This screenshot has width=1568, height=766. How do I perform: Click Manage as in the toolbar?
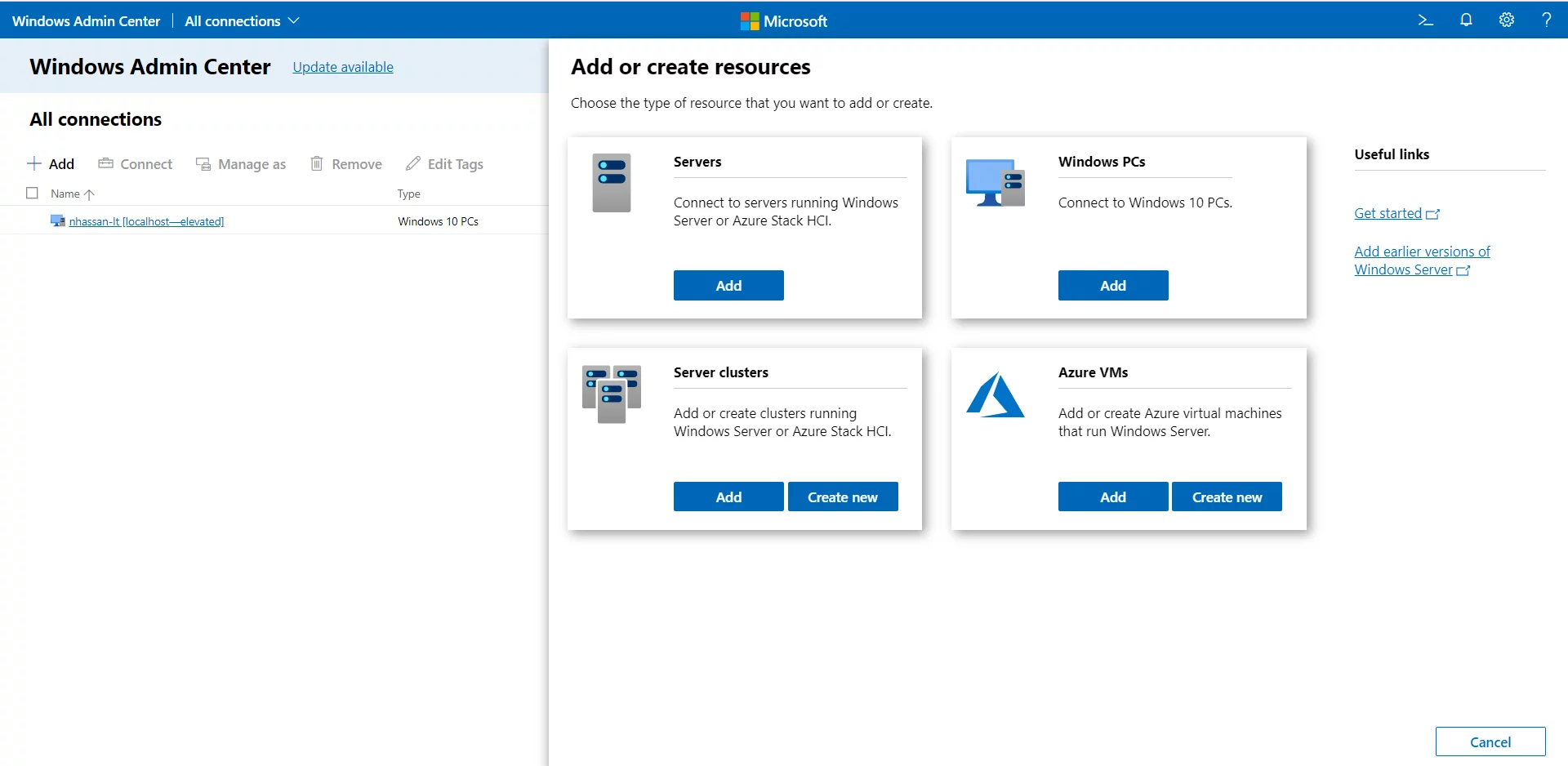coord(241,163)
